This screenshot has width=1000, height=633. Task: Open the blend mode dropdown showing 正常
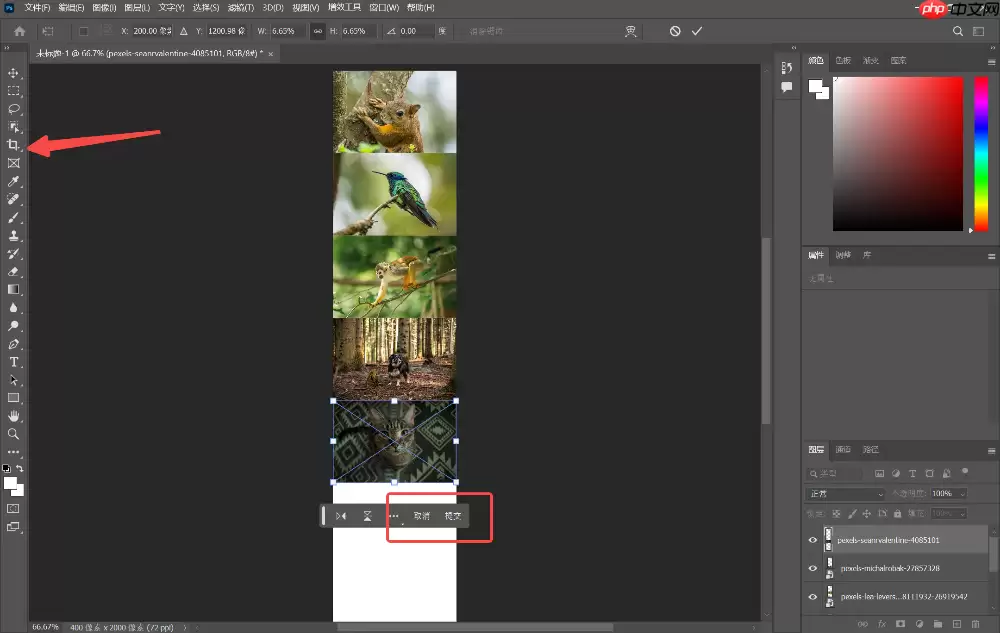tap(843, 494)
